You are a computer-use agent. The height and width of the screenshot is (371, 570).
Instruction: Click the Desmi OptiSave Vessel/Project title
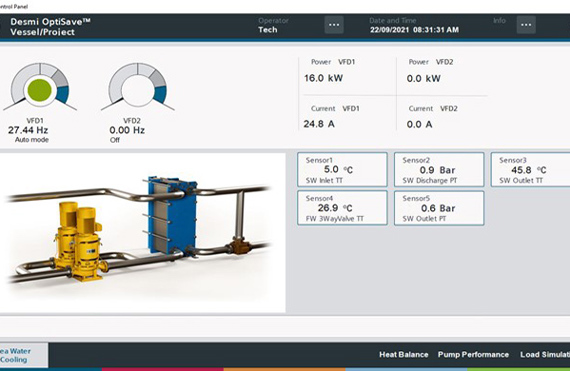(x=50, y=27)
